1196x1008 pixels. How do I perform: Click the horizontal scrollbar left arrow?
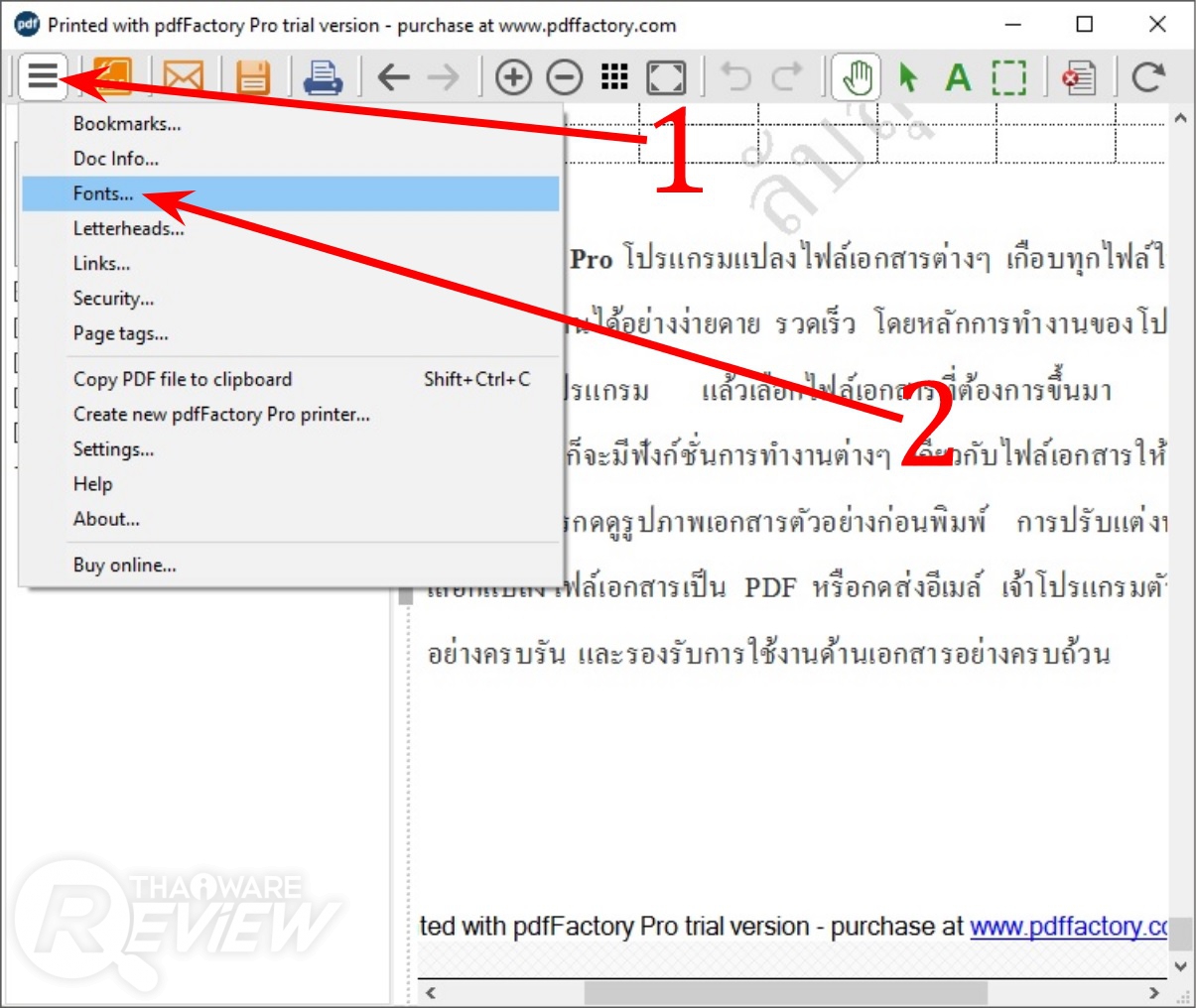431,992
